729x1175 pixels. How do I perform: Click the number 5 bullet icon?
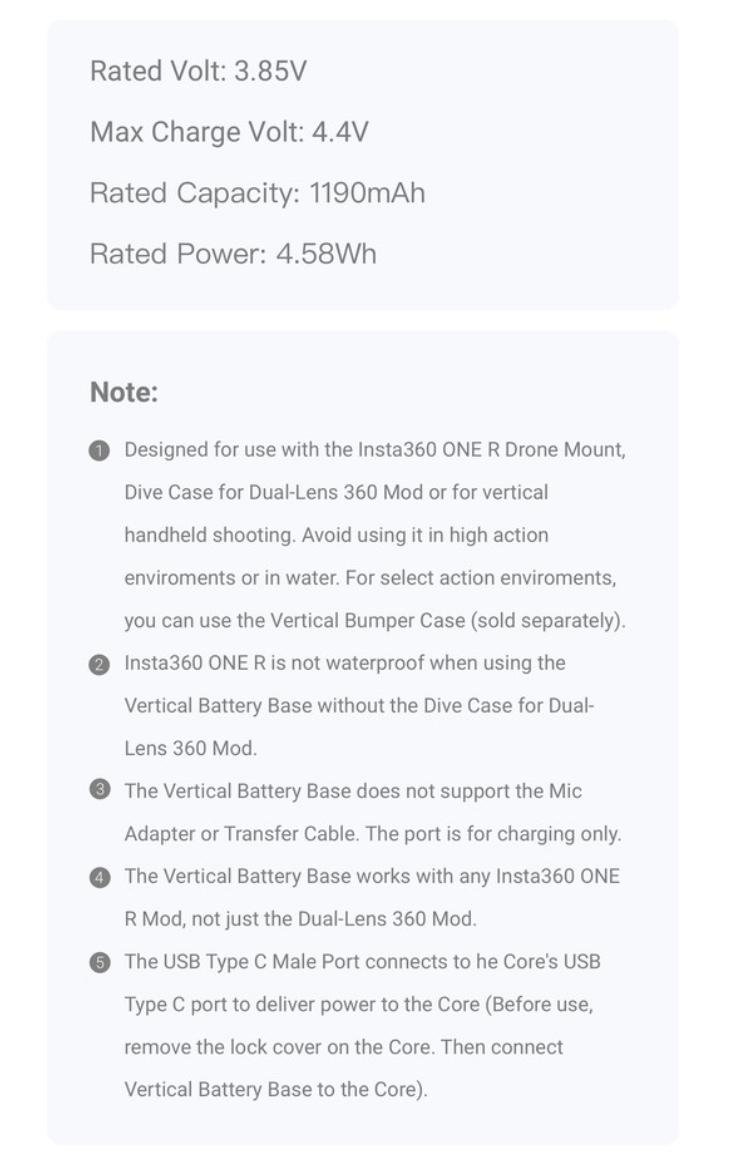coord(99,963)
